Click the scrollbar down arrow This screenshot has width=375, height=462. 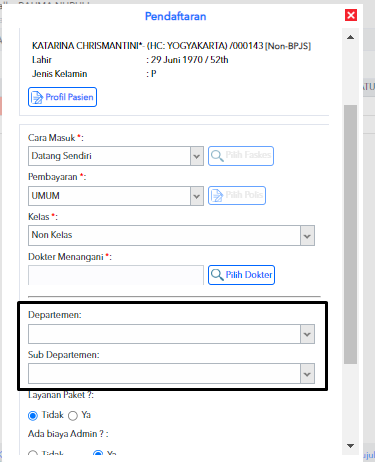coord(350,446)
